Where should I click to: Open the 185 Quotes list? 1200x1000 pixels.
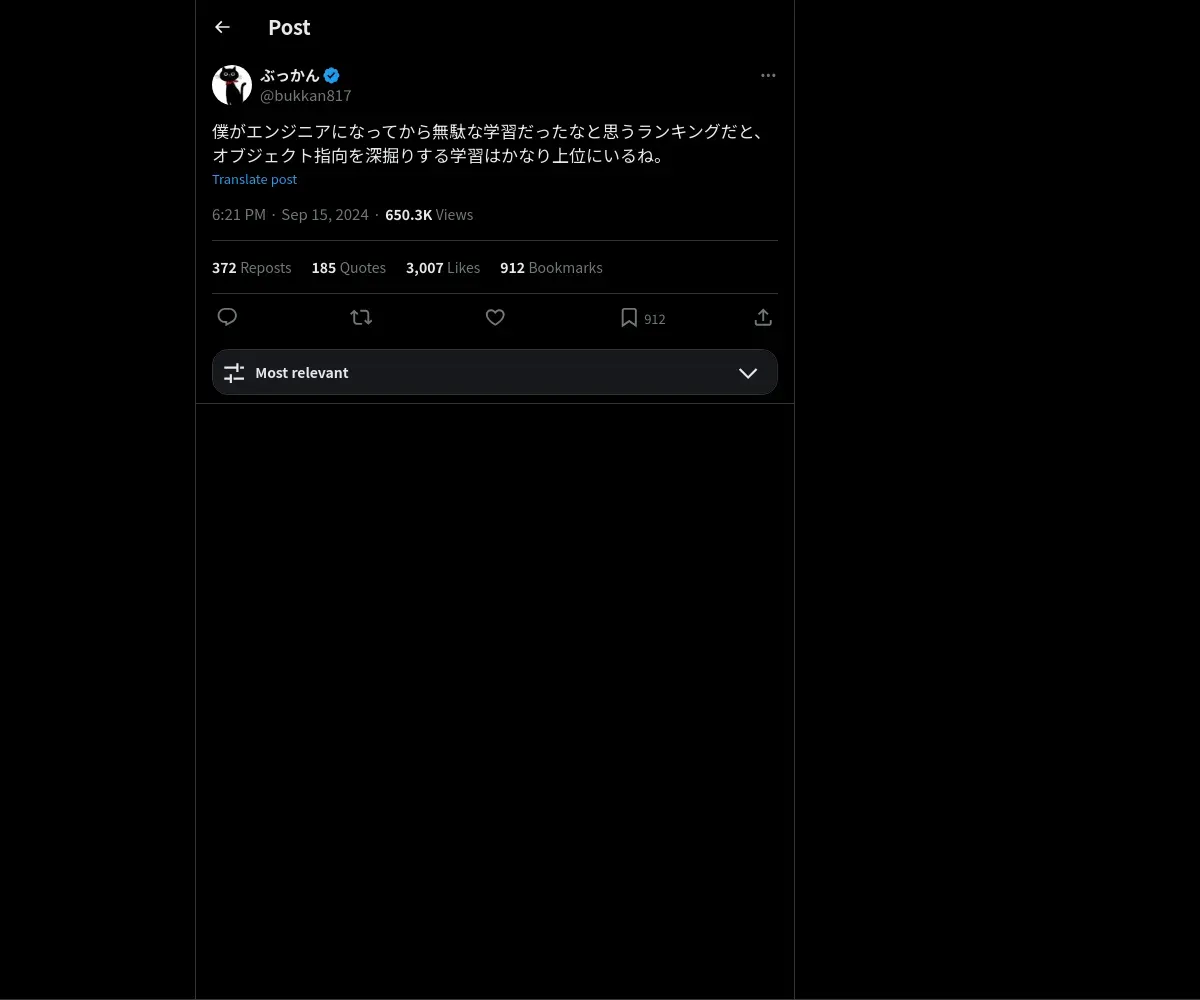point(349,268)
